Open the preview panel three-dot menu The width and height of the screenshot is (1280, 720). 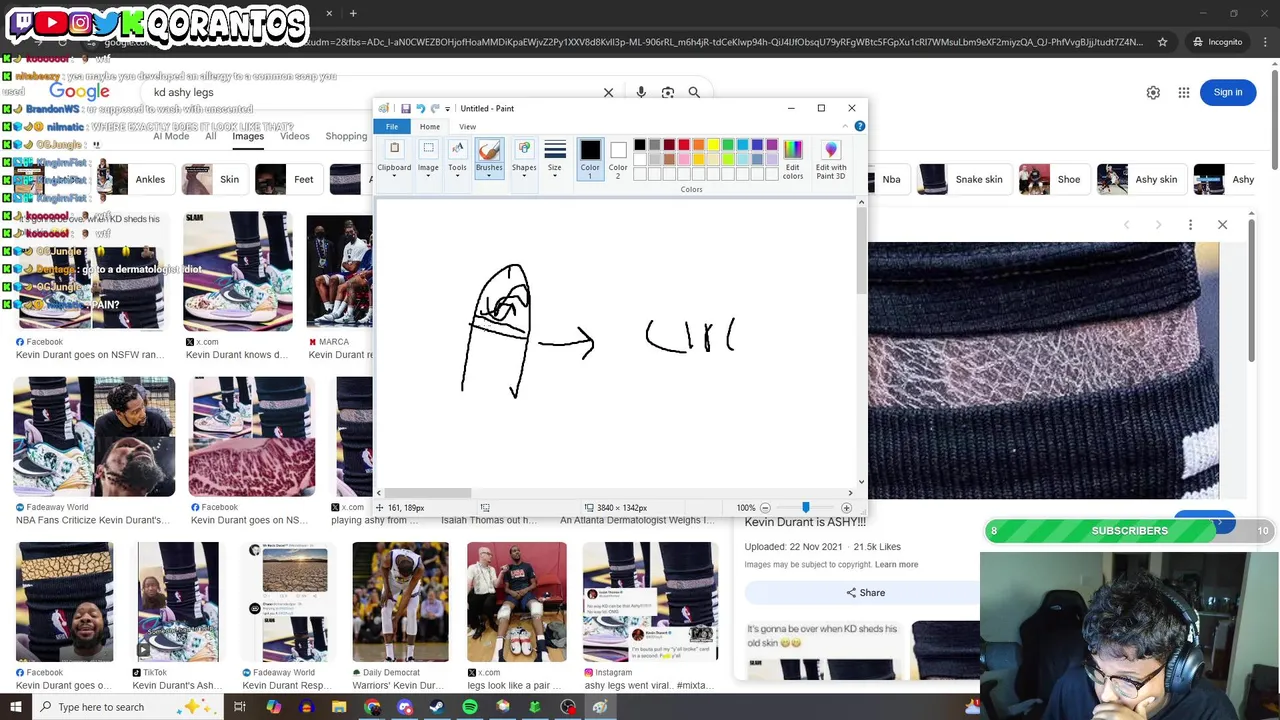click(1190, 224)
